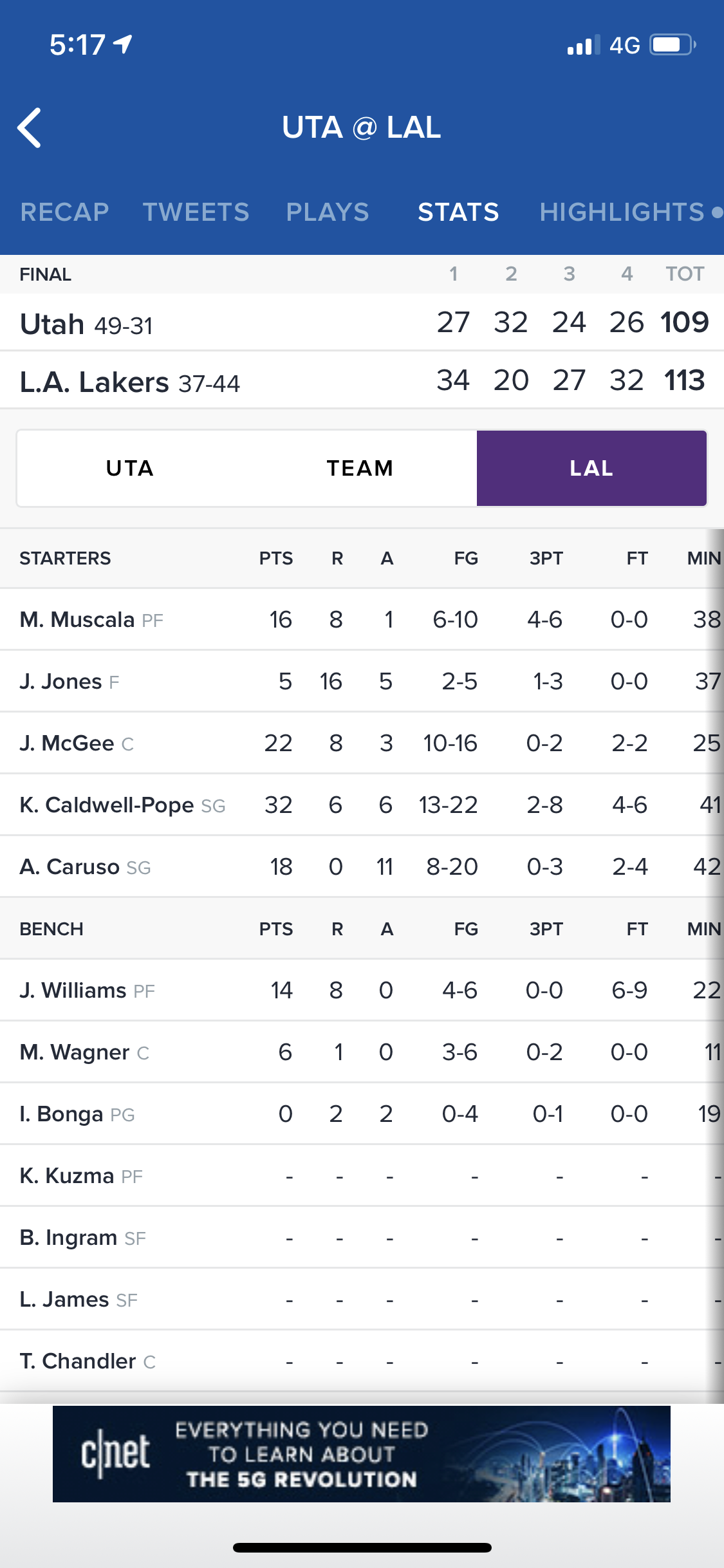
Task: Select the TEAM stats segment
Action: coord(360,468)
